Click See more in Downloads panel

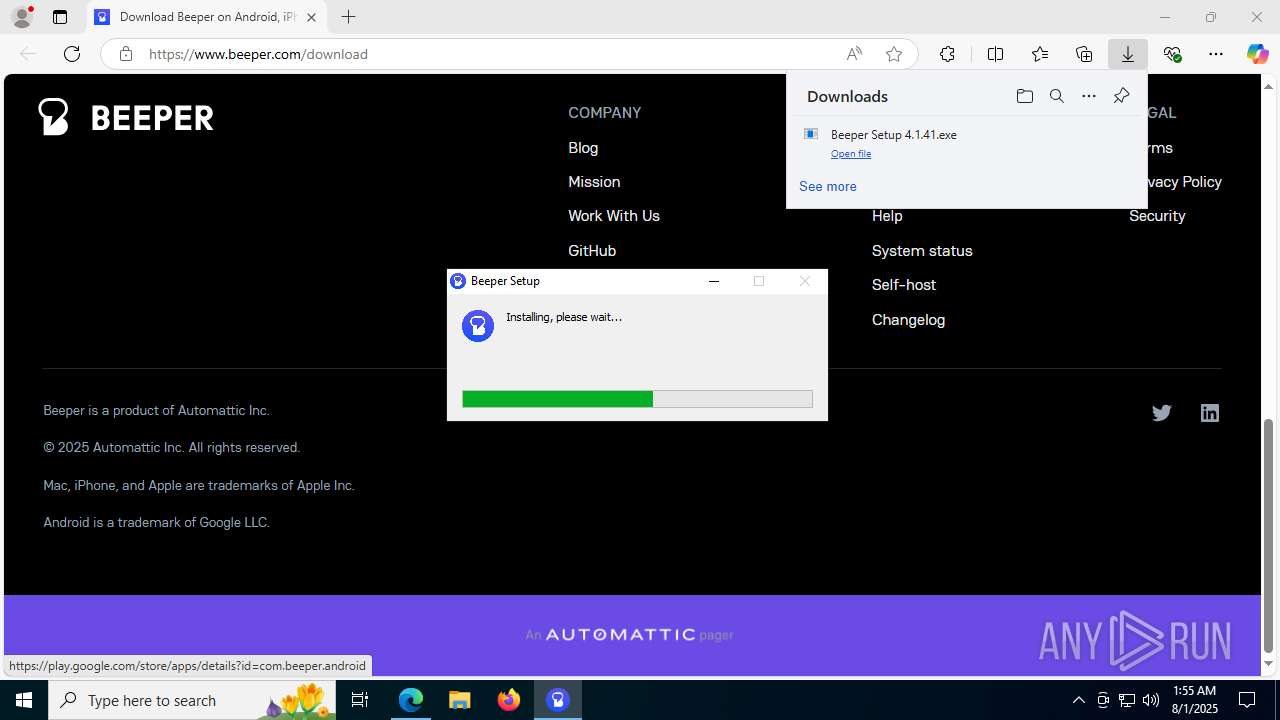point(828,186)
